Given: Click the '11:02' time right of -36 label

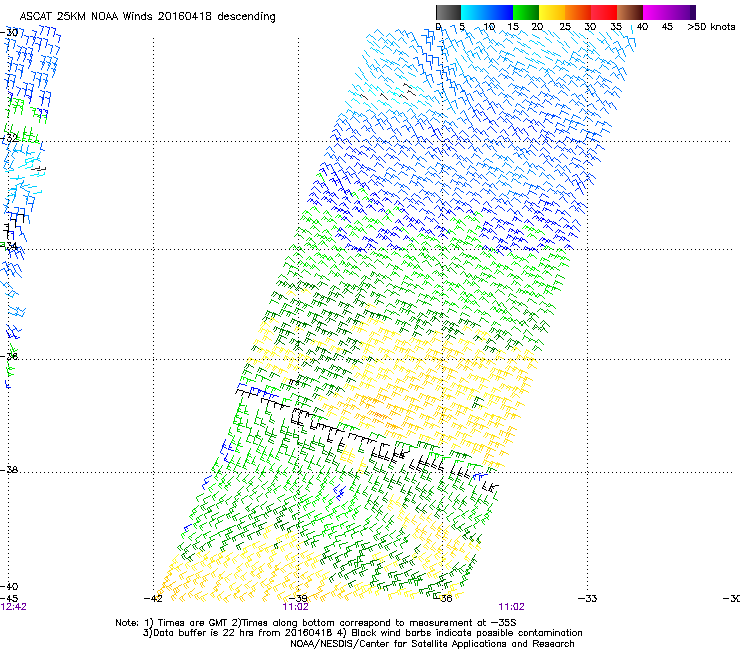Looking at the screenshot, I should 512,607.
